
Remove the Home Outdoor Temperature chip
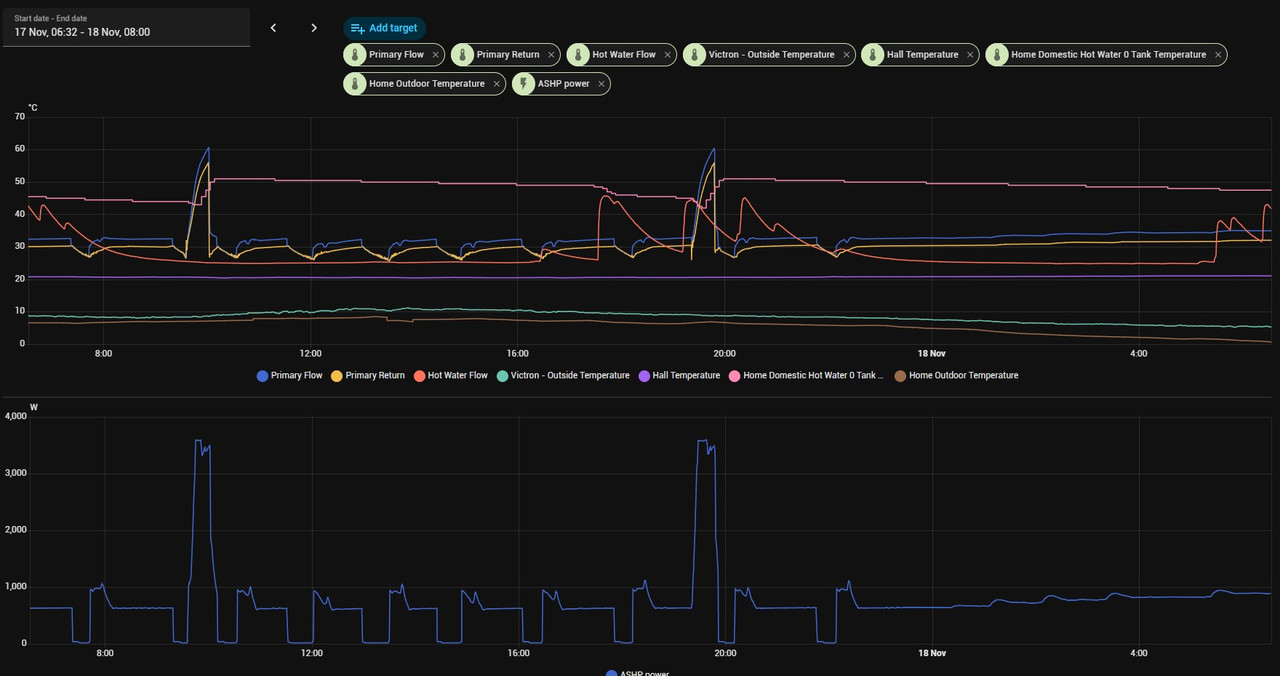[x=496, y=84]
